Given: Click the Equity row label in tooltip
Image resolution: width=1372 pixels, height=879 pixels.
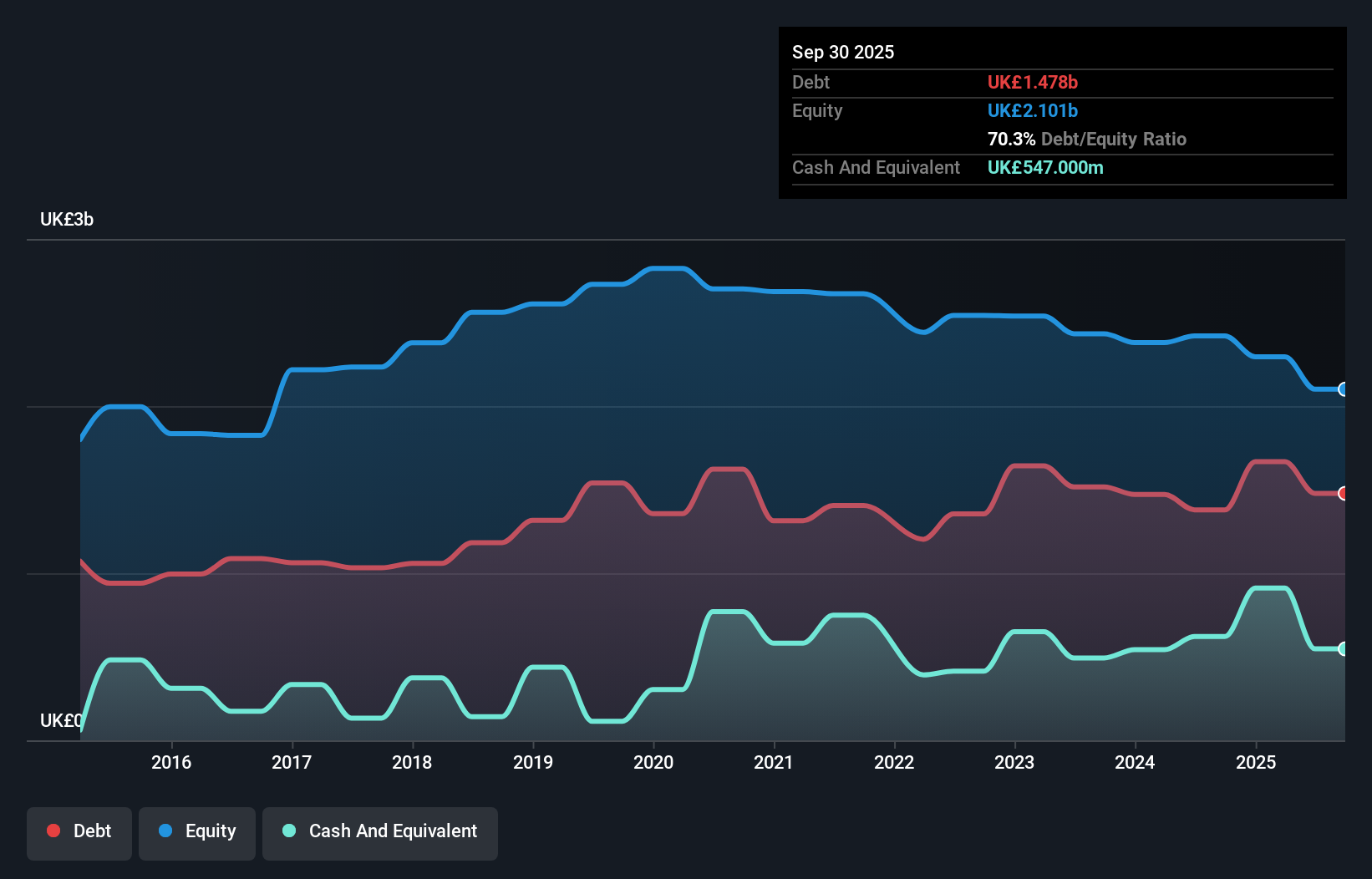Looking at the screenshot, I should click(817, 110).
